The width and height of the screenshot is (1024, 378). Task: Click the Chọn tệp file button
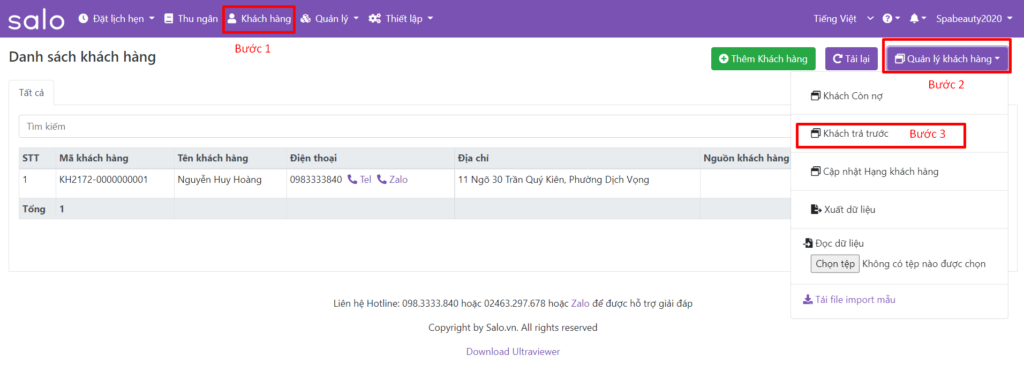[835, 264]
